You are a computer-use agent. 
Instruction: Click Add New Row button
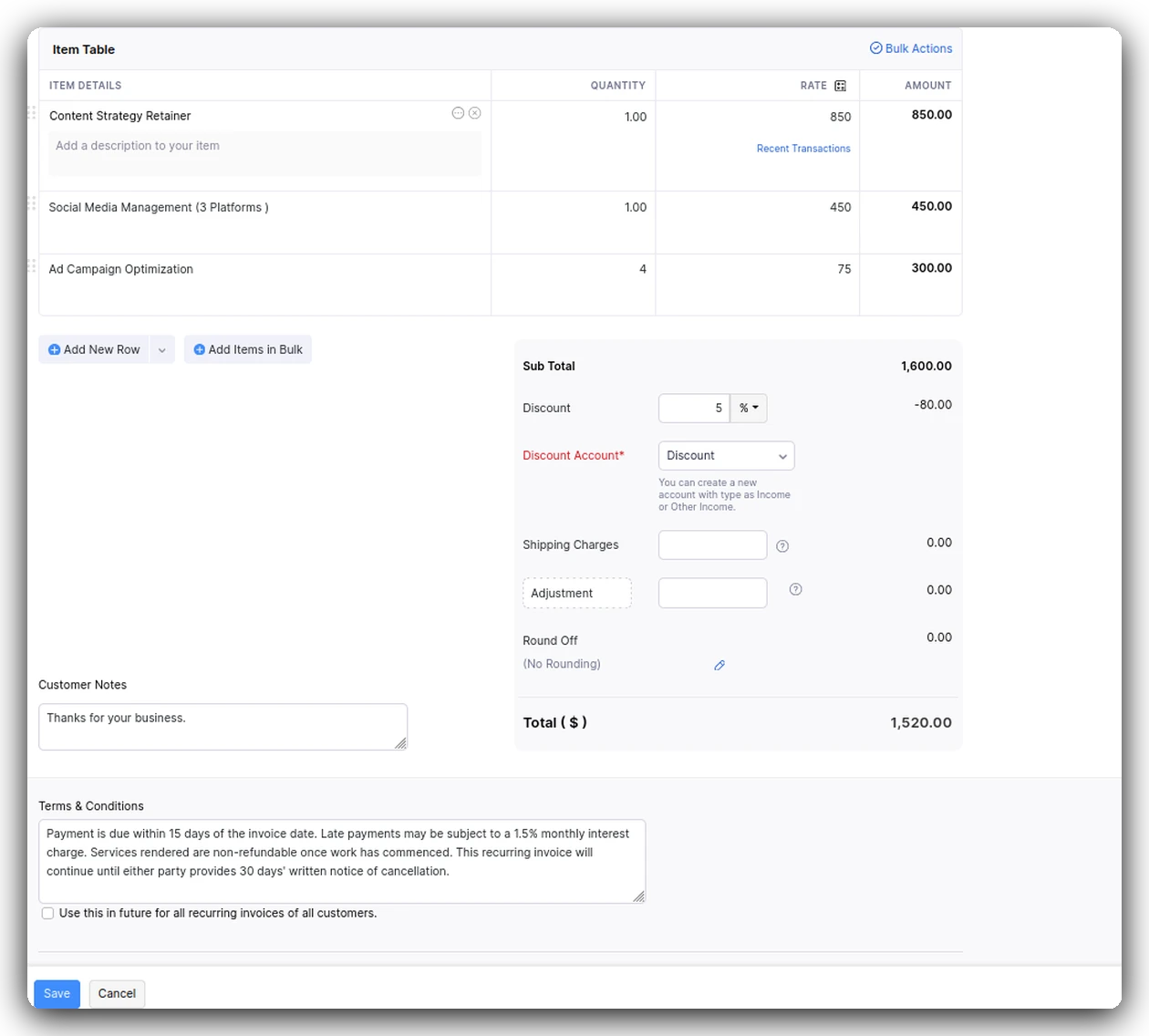[94, 349]
